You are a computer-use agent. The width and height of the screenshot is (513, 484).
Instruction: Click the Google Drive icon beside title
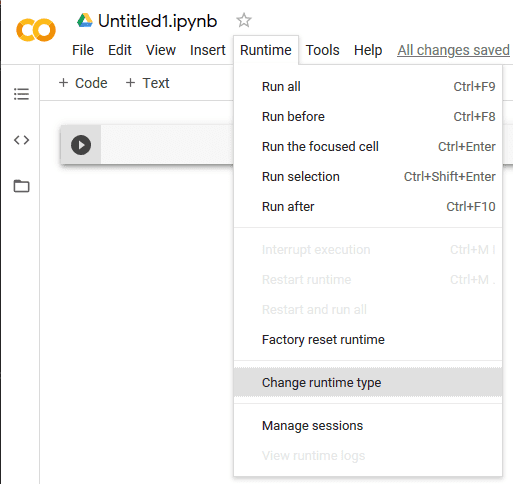pyautogui.click(x=85, y=20)
